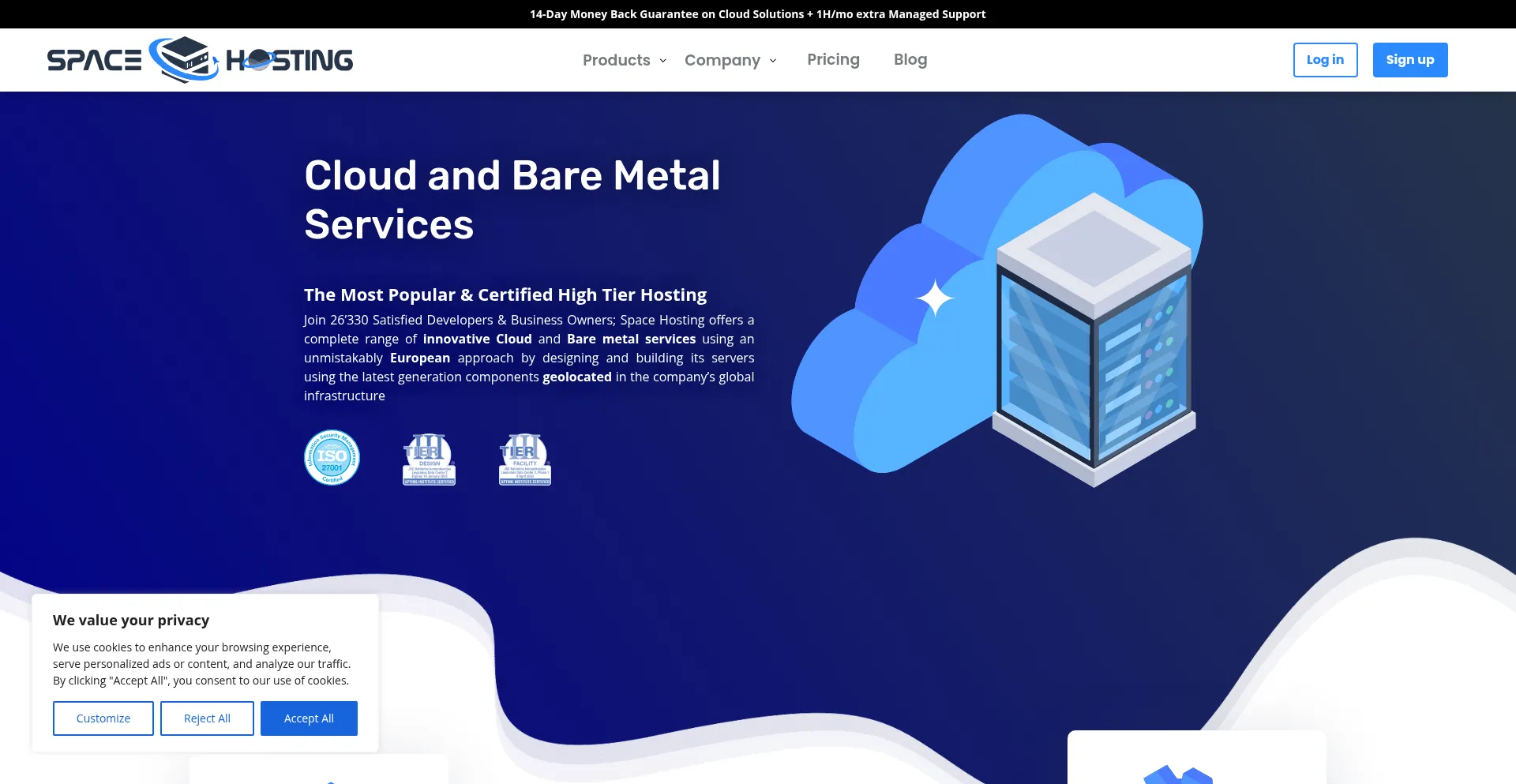Click the bold "Bare metal services" text

tap(631, 339)
